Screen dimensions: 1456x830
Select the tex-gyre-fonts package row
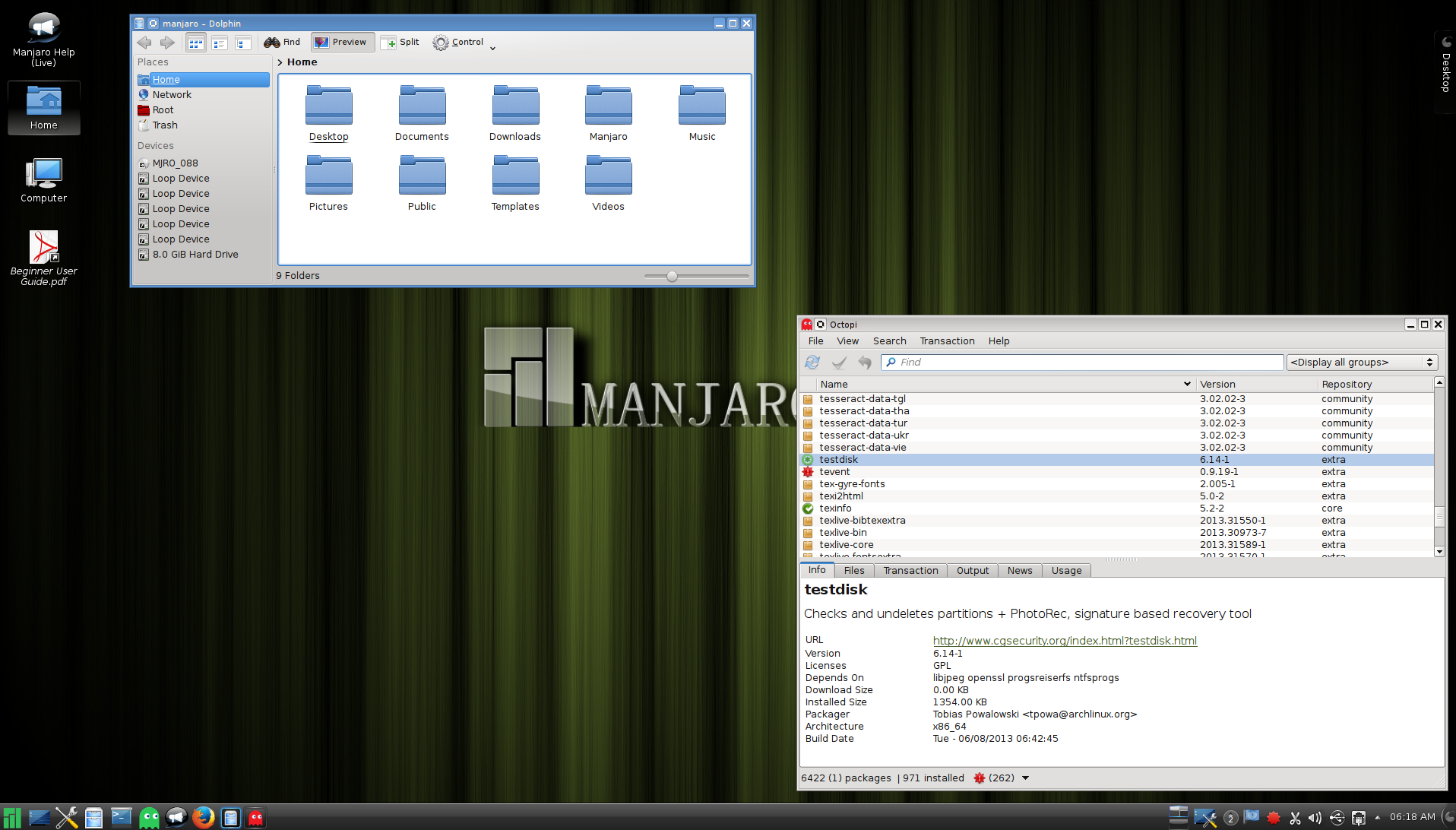coord(1117,484)
